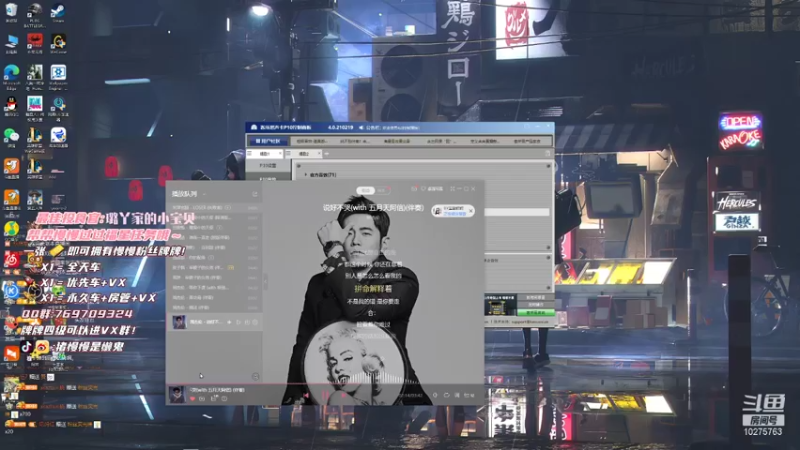The width and height of the screenshot is (800, 450).
Task: Click the song title 说好不哭(with 五月天阿信)
Action: point(373,208)
